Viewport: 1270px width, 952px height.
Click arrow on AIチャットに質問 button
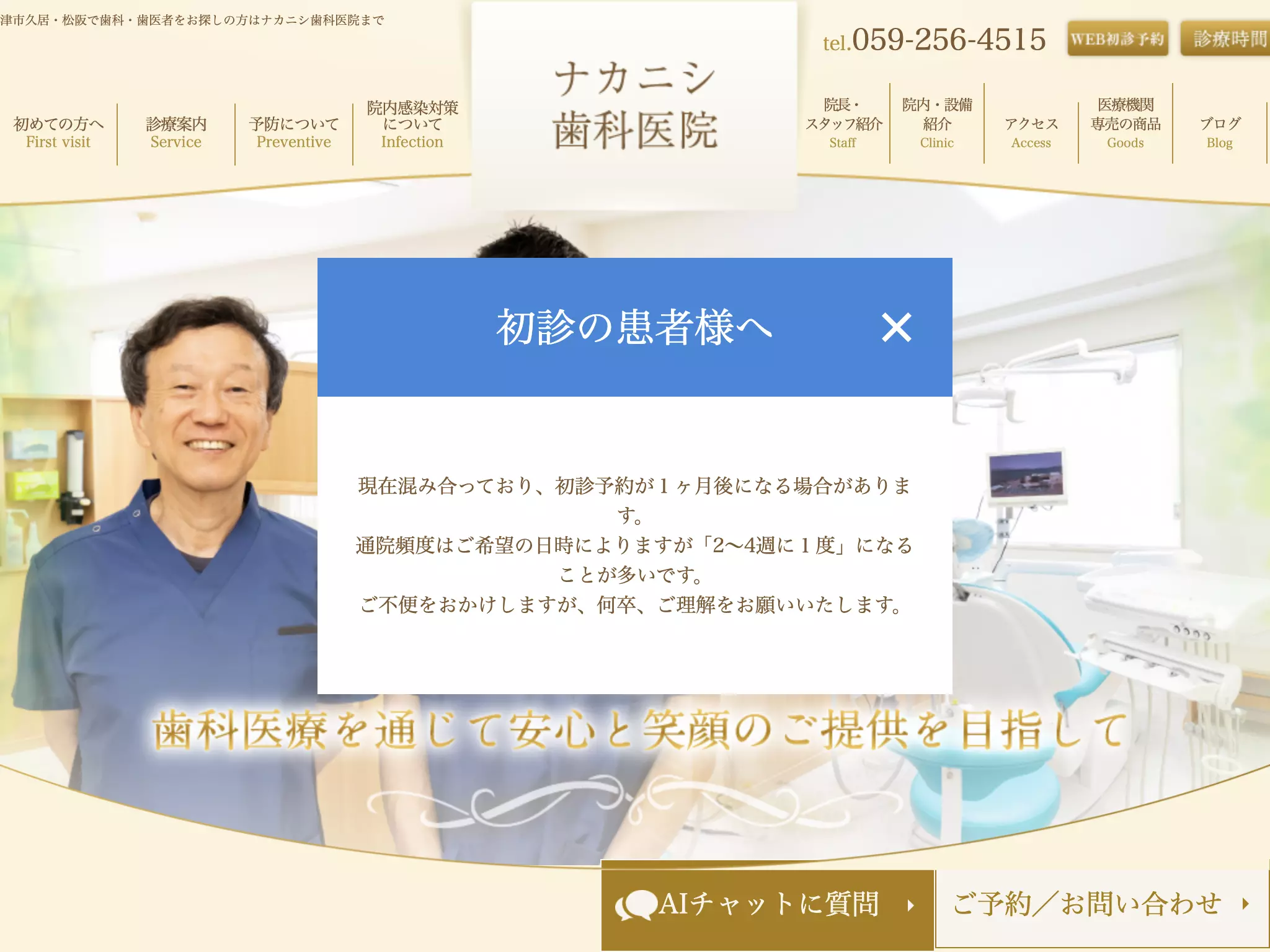[910, 905]
